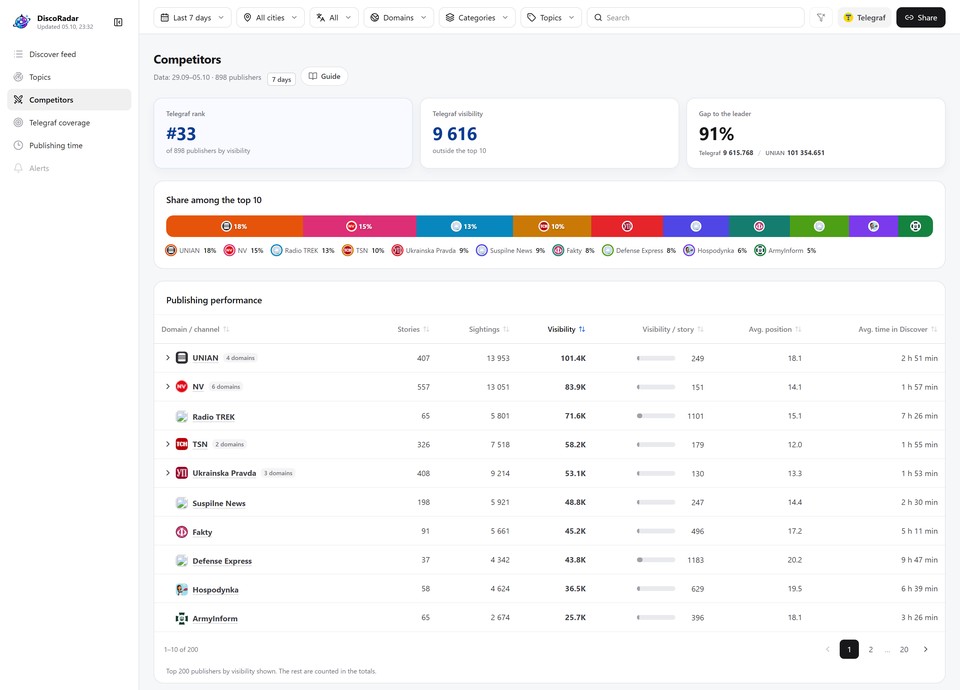The height and width of the screenshot is (690, 960).
Task: Collapse the sidebar panel icon
Action: 118,22
